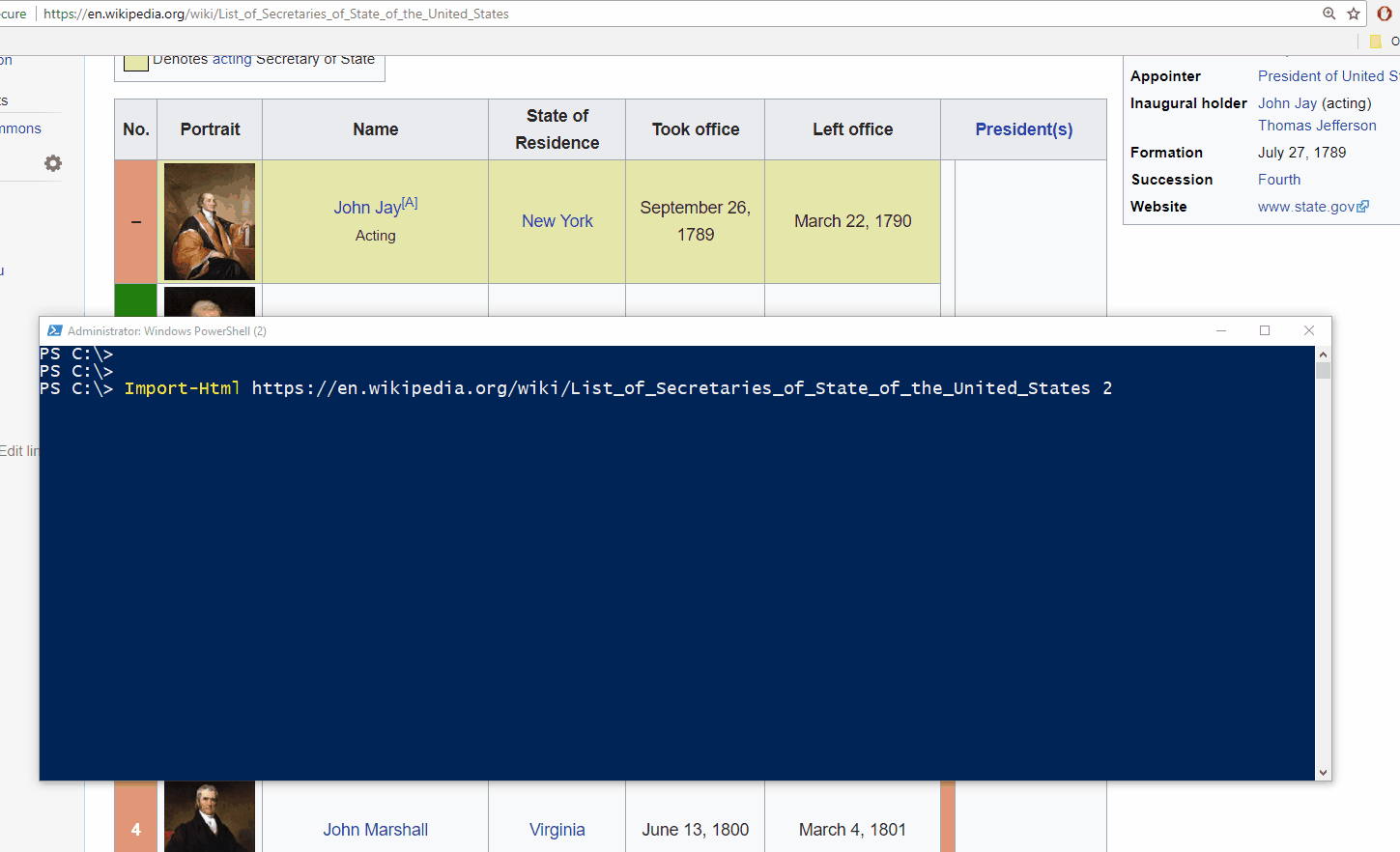
Task: Open the John Jay link in table Name column
Action: tap(367, 208)
